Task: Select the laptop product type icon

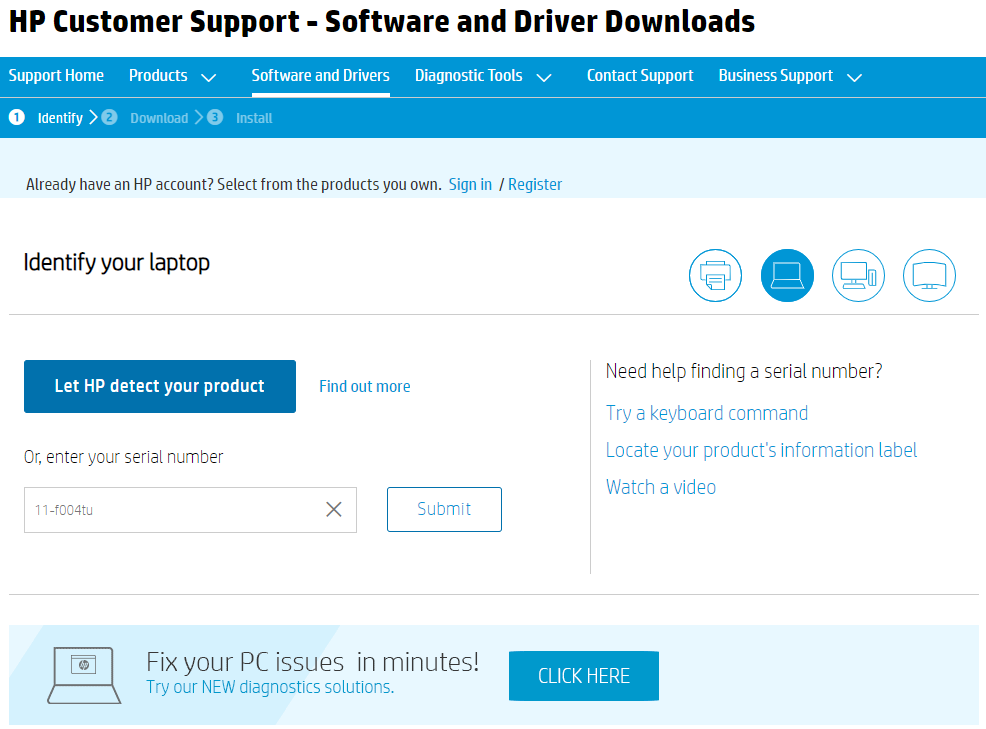Action: pos(787,275)
